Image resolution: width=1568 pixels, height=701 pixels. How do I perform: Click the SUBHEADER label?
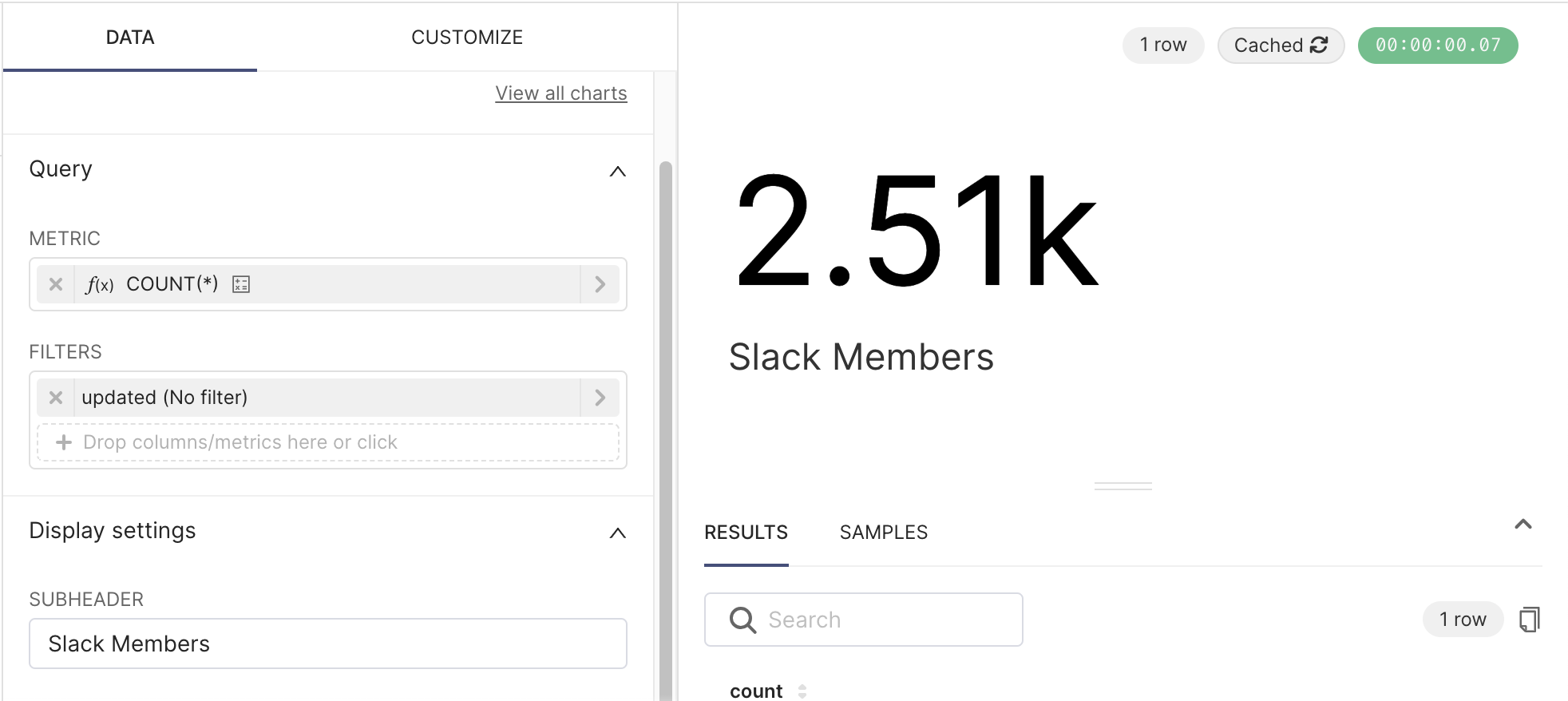coord(86,600)
